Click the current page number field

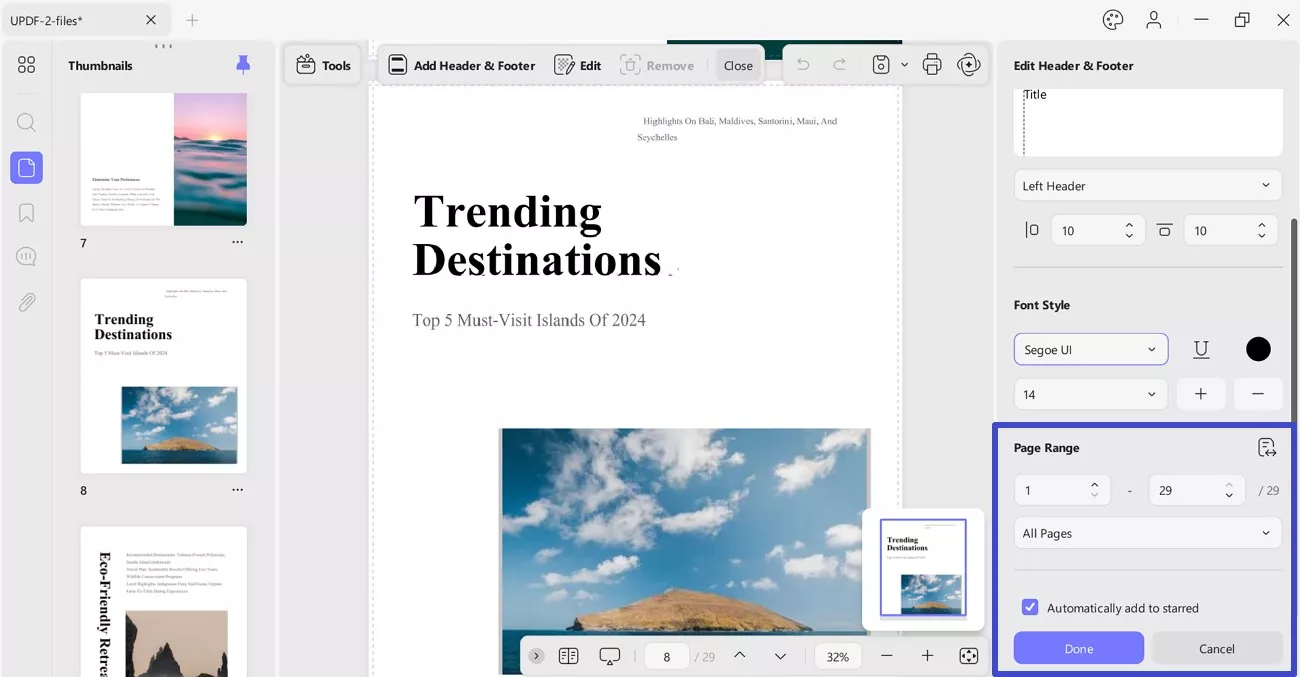click(666, 656)
